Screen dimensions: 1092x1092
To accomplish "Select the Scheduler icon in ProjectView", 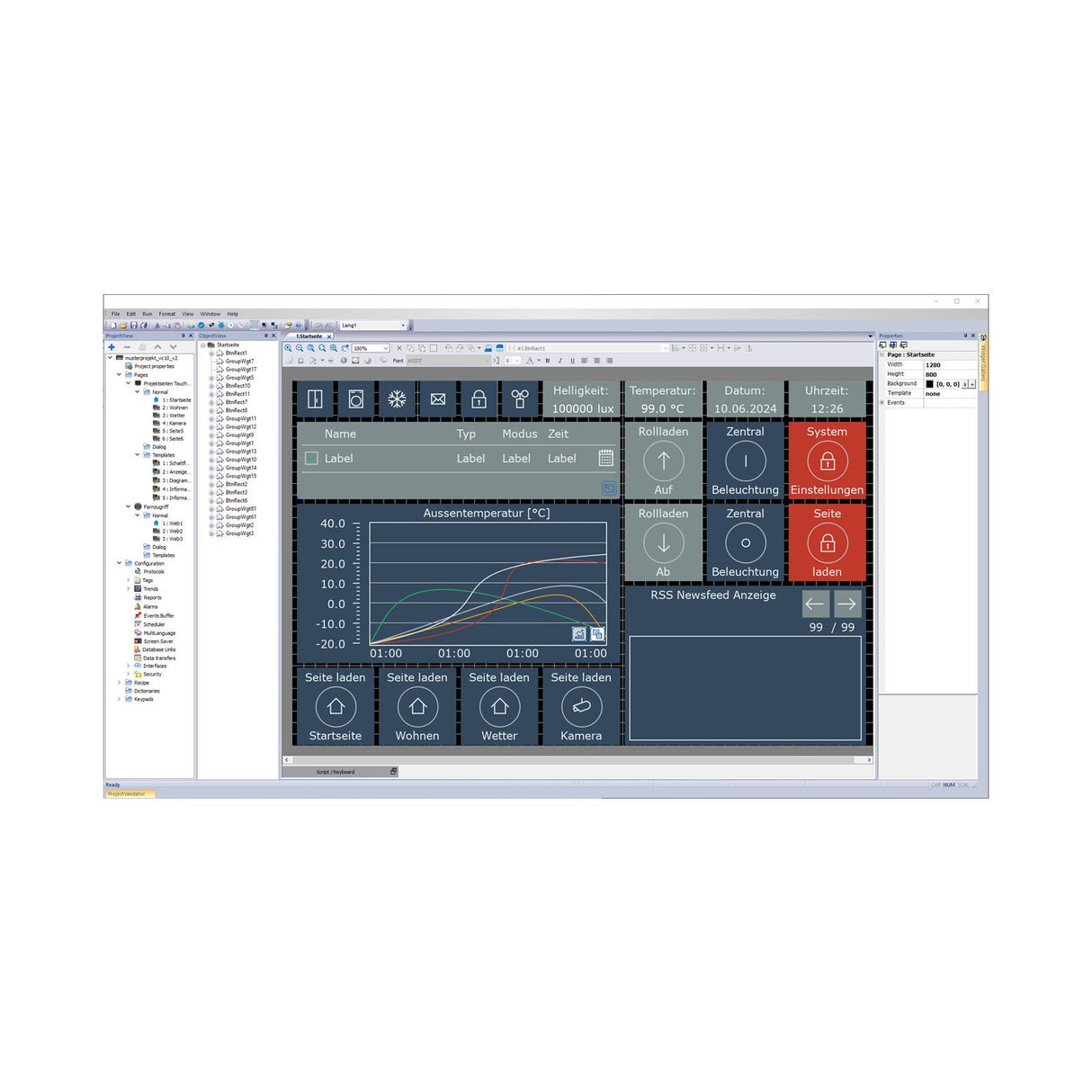I will 137,624.
